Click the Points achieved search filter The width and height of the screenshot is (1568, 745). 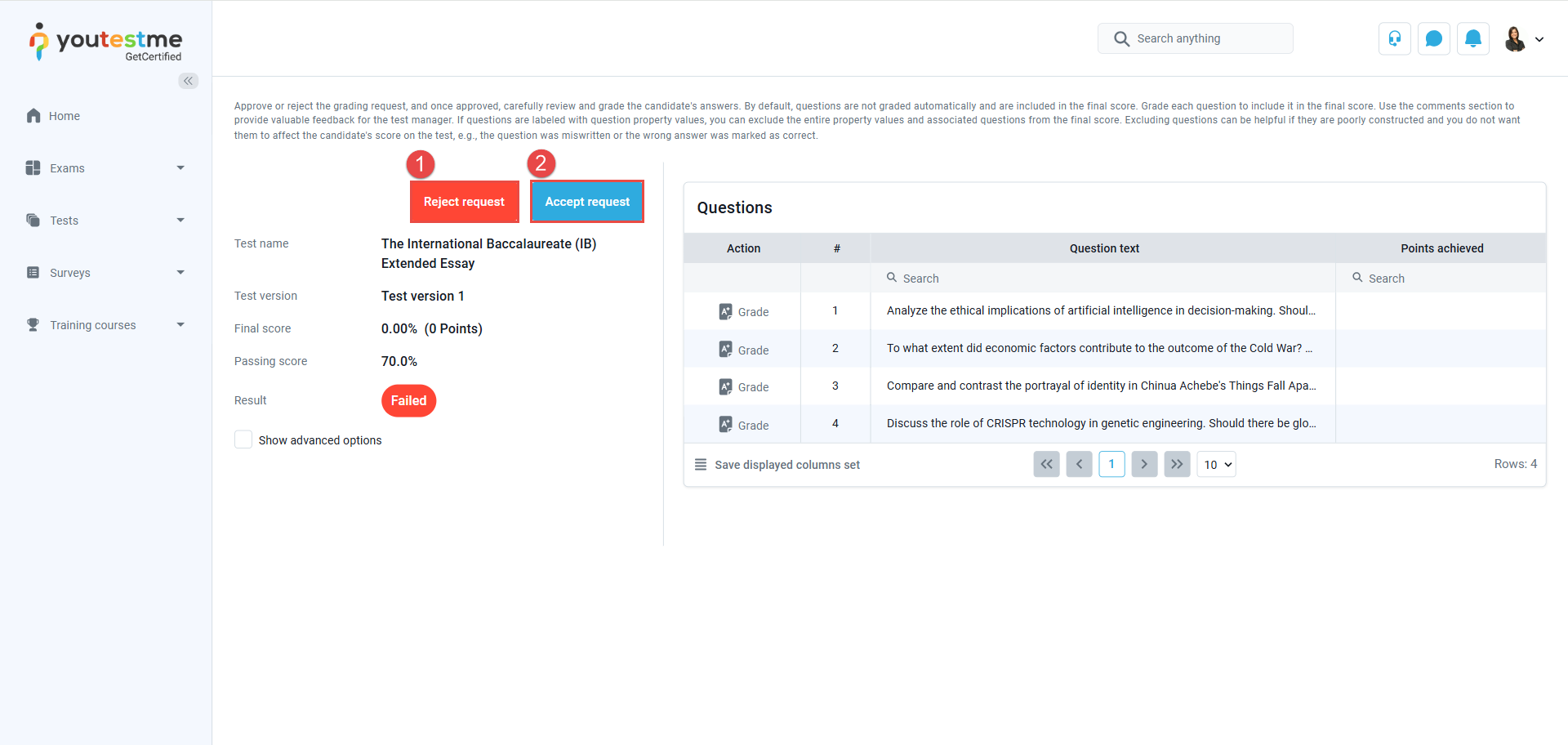pyautogui.click(x=1441, y=278)
